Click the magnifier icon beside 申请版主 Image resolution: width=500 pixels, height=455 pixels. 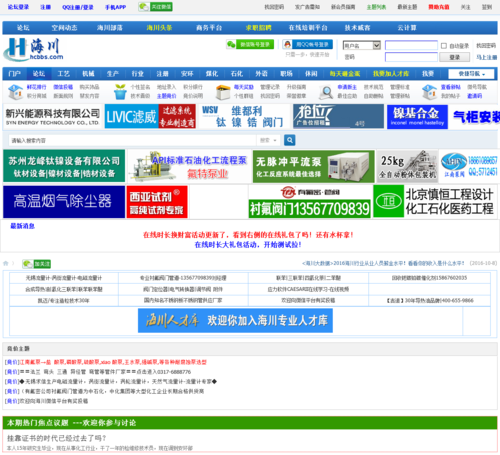pos(326,92)
